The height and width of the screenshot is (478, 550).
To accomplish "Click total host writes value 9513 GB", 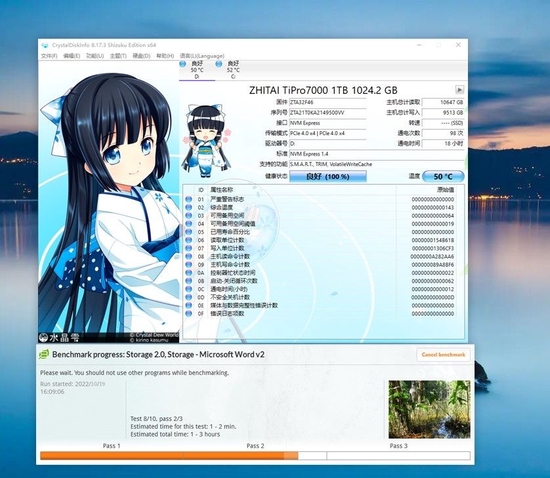I will click(x=443, y=113).
